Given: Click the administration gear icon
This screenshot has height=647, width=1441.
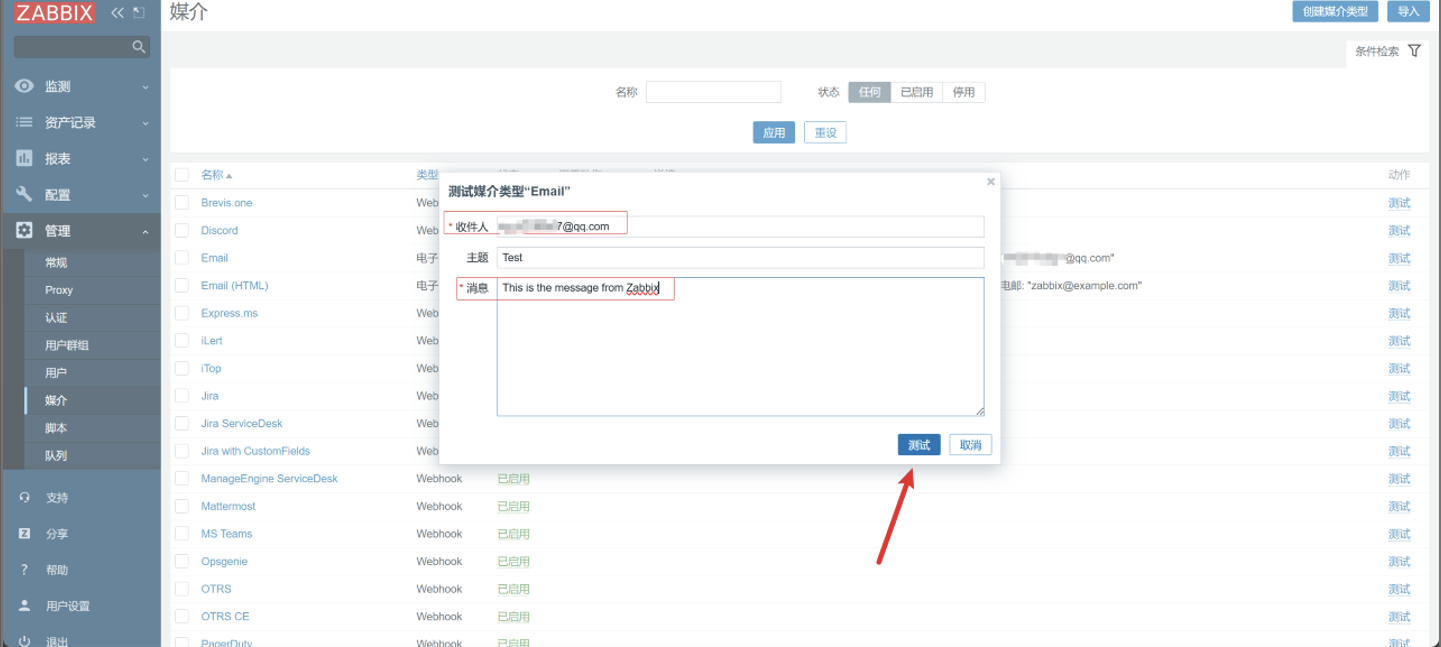Looking at the screenshot, I should tap(24, 231).
